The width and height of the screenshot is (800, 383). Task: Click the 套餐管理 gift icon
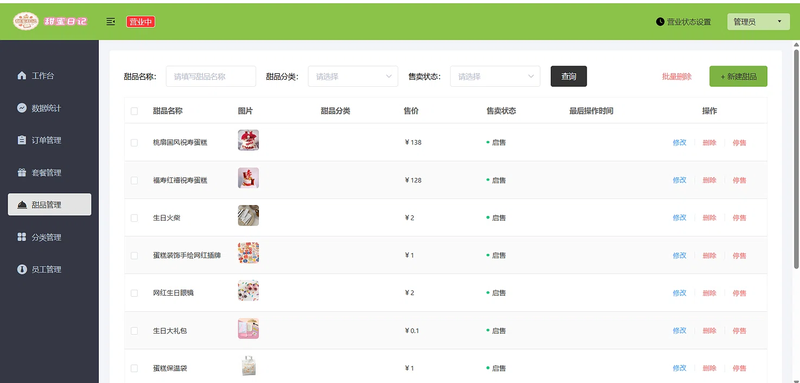21,172
